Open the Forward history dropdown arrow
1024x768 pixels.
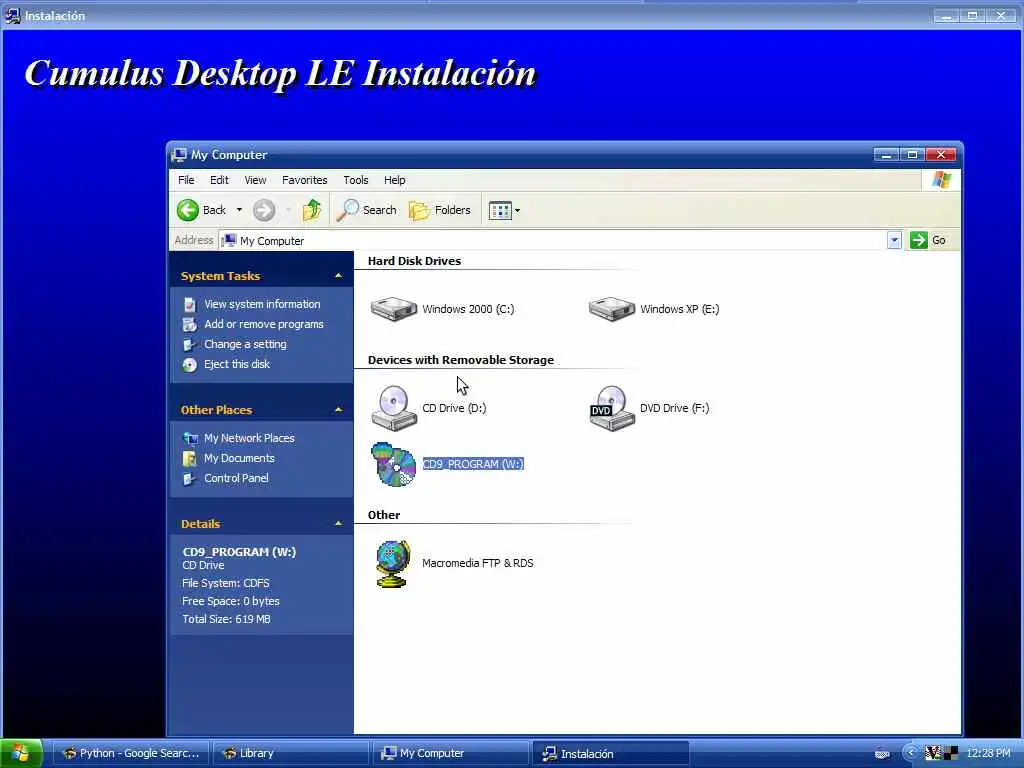(288, 210)
